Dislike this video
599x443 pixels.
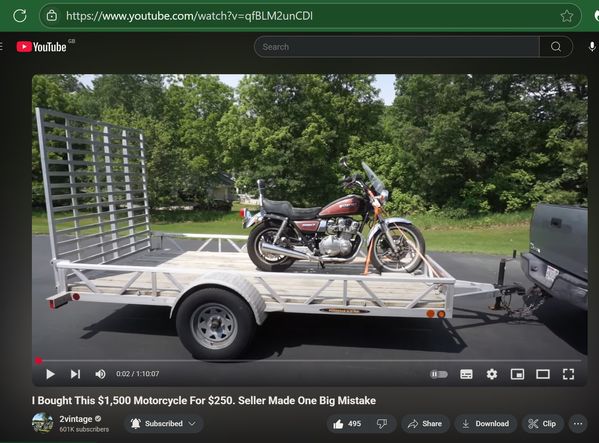[x=382, y=424]
